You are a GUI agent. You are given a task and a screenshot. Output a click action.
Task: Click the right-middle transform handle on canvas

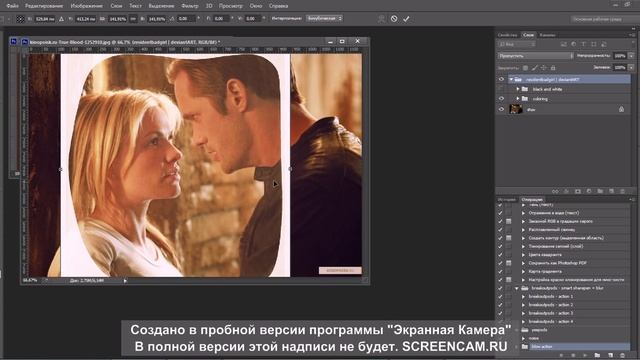pyautogui.click(x=290, y=169)
